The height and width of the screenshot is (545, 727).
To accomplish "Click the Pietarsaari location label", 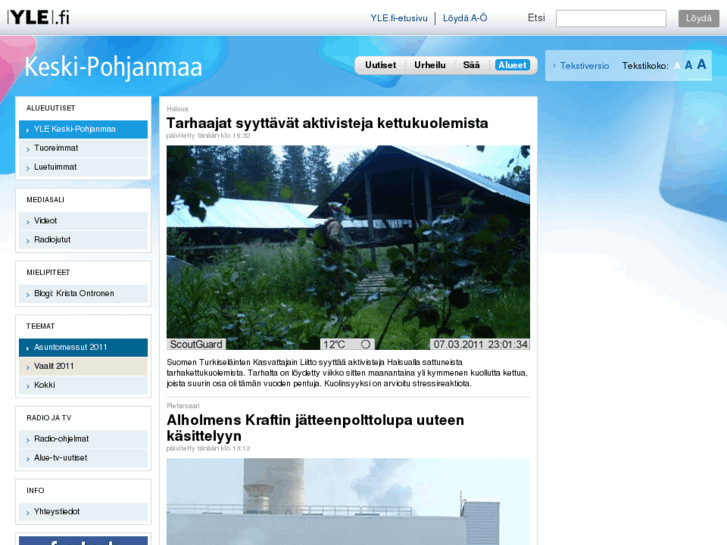I will pyautogui.click(x=183, y=406).
